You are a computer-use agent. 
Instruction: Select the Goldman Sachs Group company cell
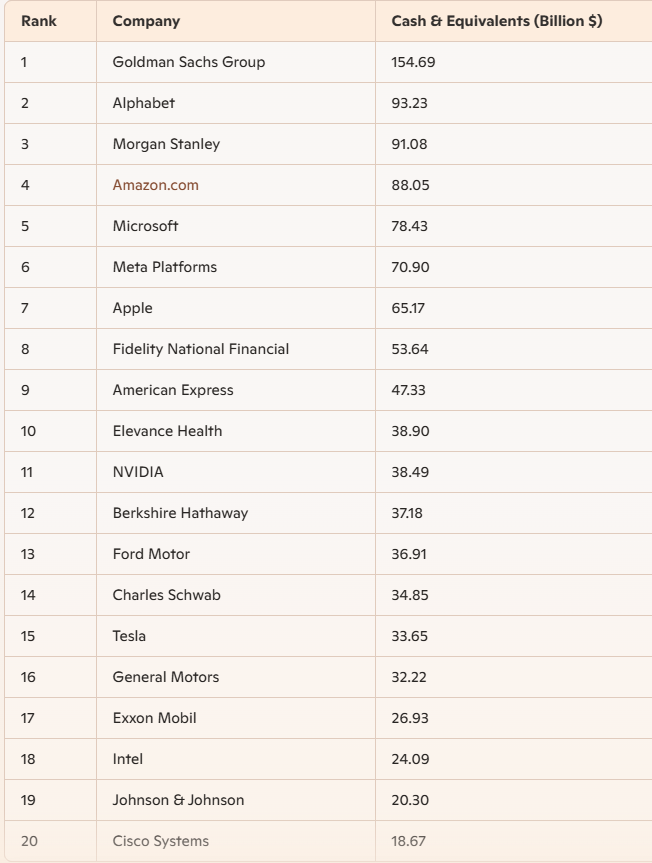pyautogui.click(x=189, y=62)
